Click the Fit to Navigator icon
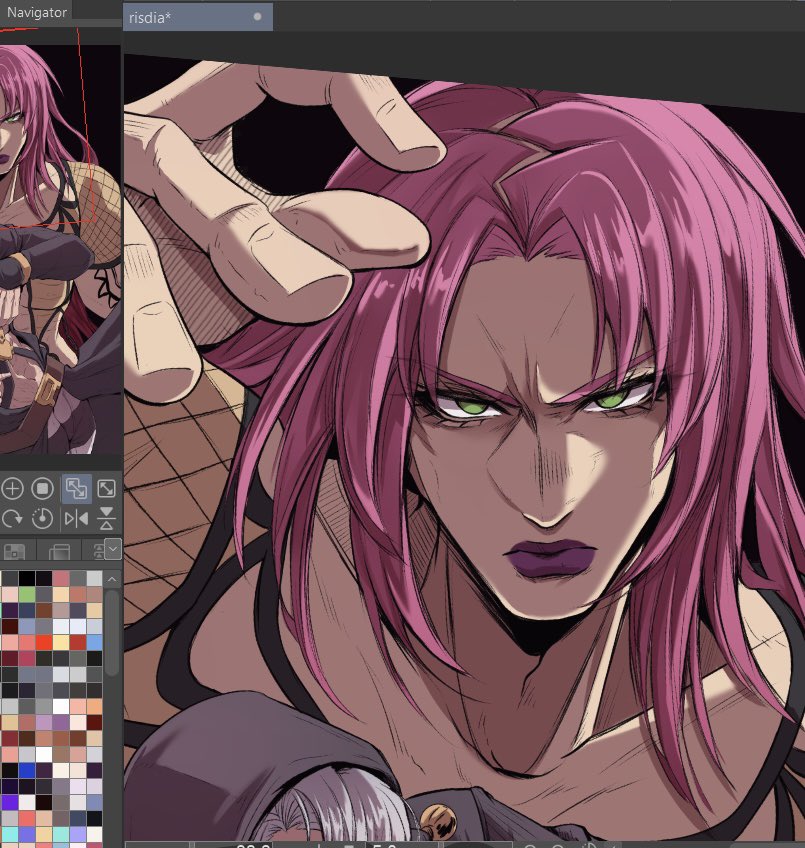Viewport: 805px width, 848px height. (106, 487)
